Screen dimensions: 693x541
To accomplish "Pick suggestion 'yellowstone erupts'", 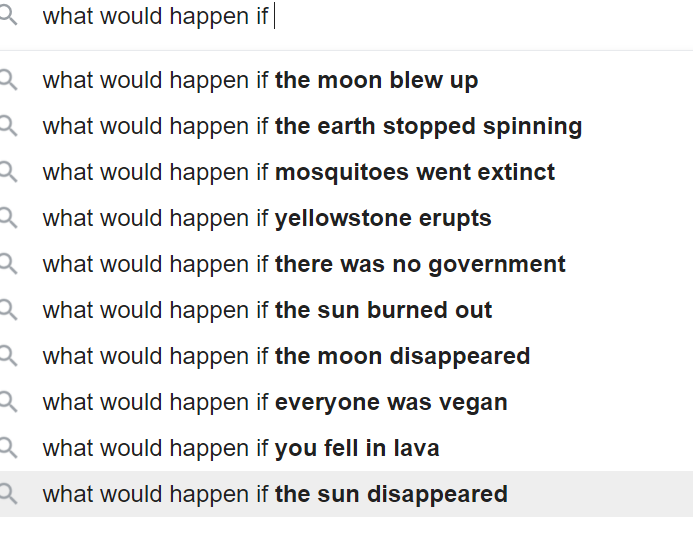I will (x=346, y=218).
